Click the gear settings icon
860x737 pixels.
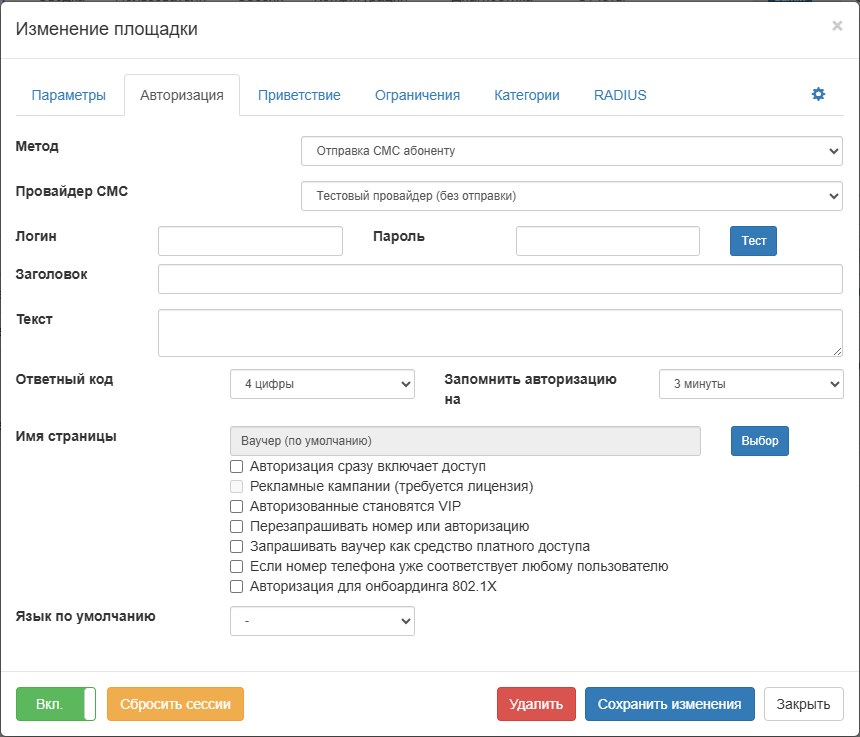[818, 94]
